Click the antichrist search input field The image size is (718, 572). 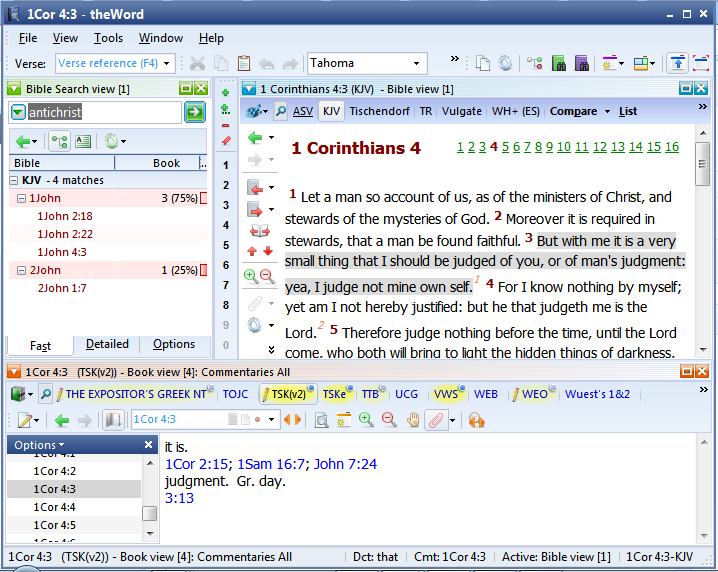(100, 112)
